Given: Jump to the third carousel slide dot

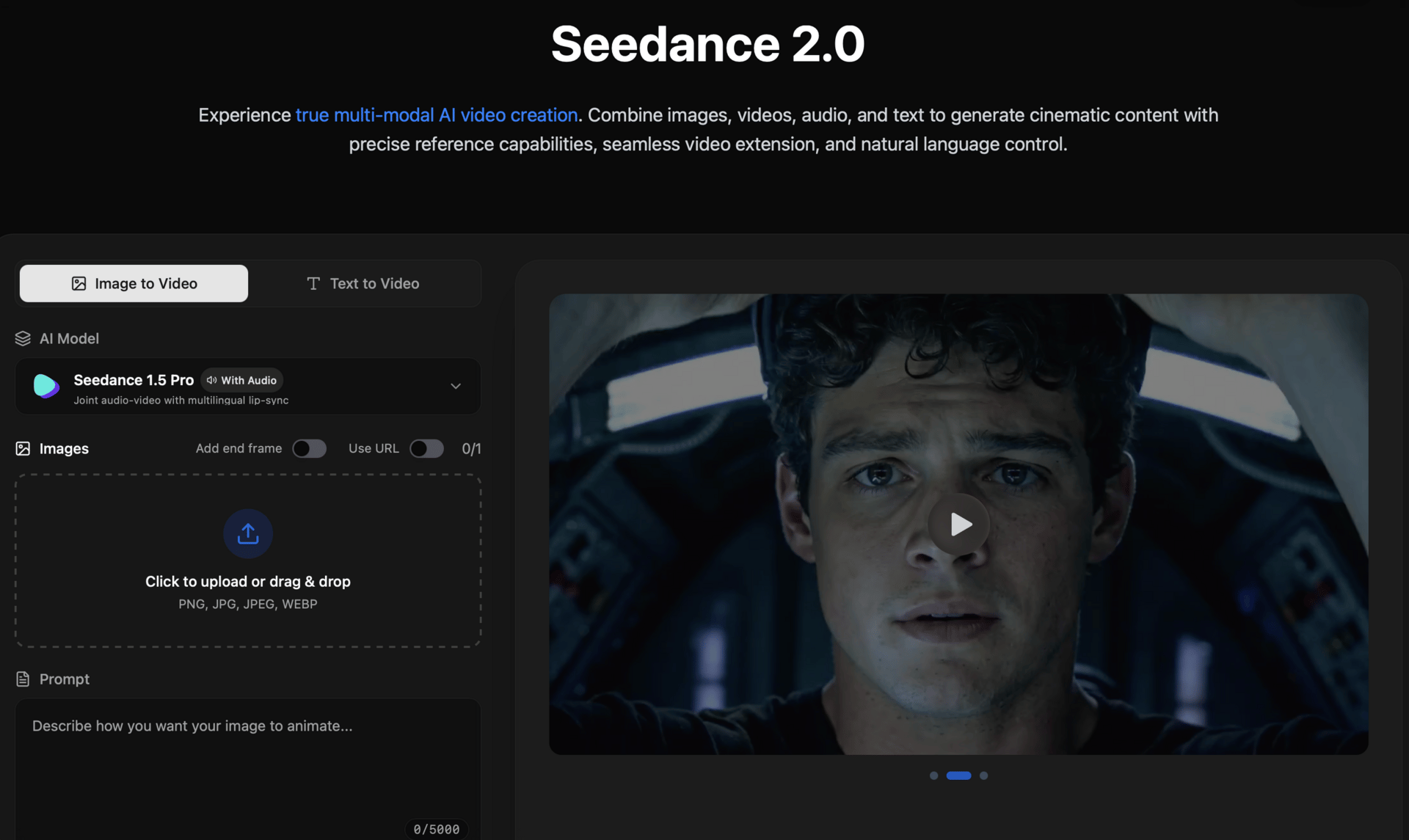Looking at the screenshot, I should coord(983,775).
